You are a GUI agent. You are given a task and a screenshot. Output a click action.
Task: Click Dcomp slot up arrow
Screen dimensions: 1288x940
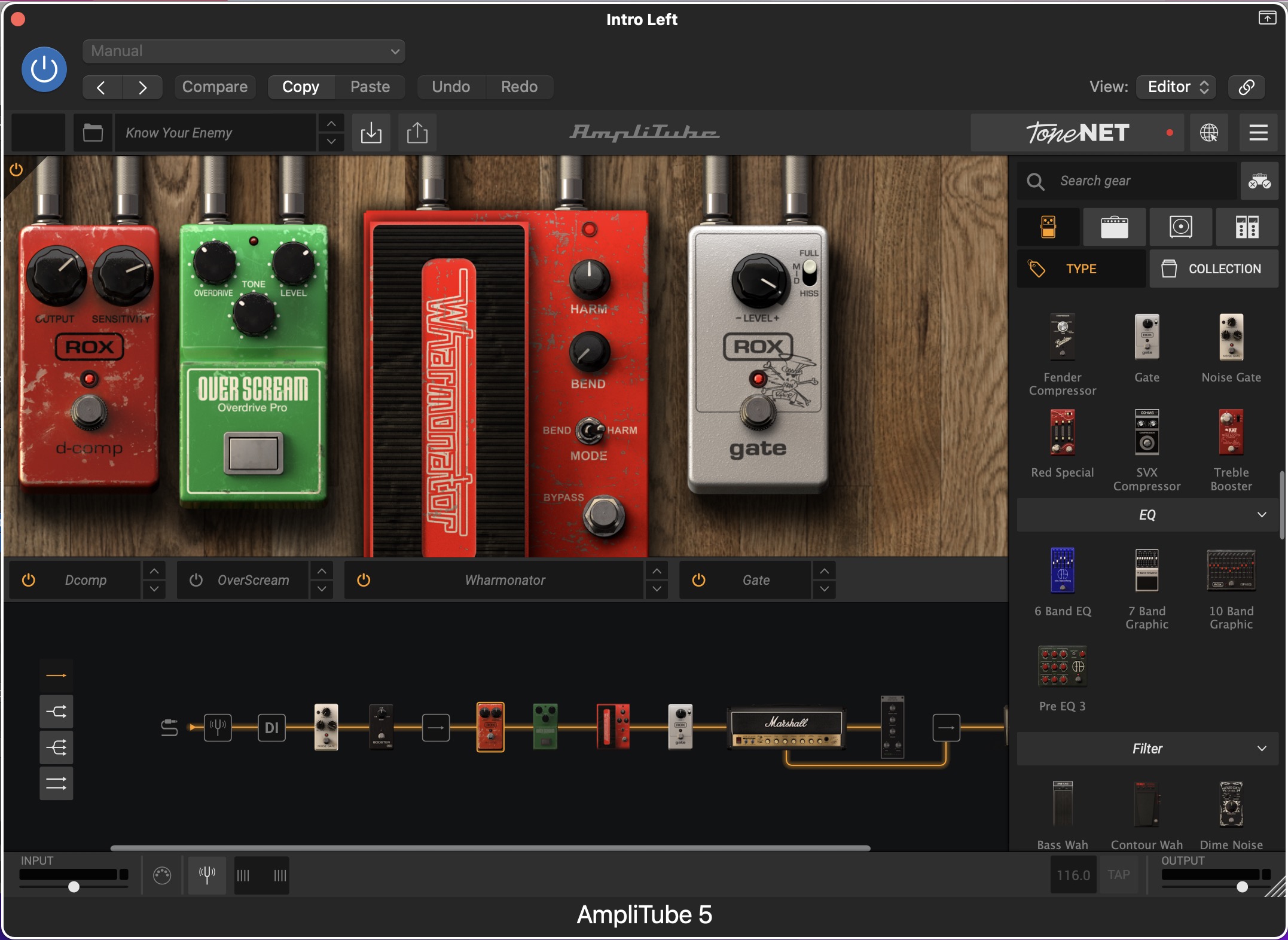click(x=154, y=571)
